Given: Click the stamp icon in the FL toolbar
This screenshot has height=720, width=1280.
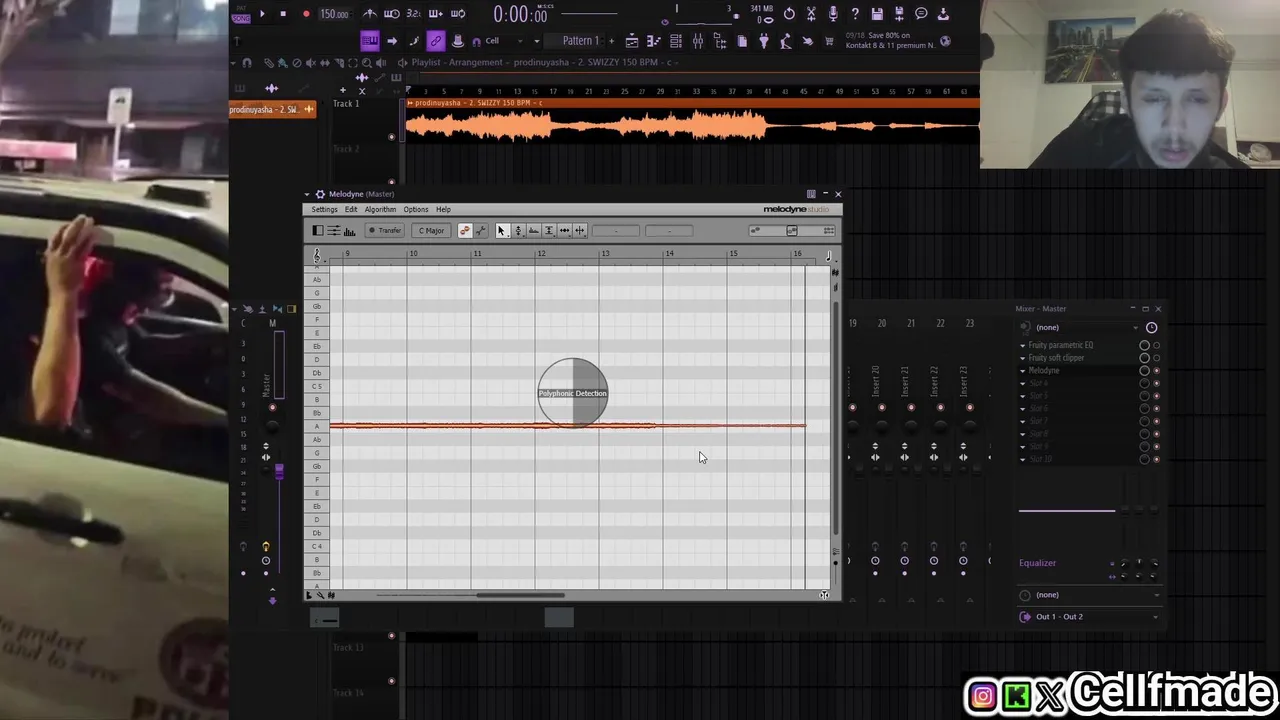Looking at the screenshot, I should (x=457, y=41).
